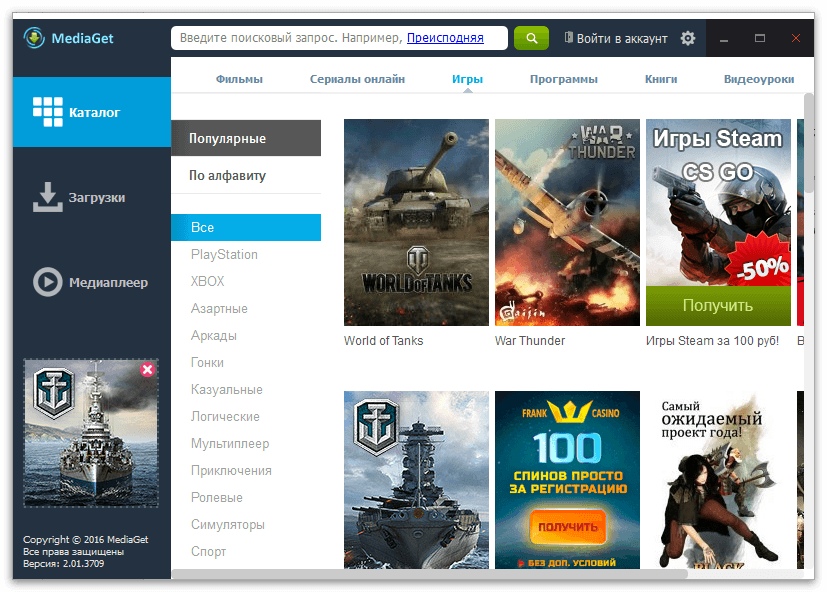This screenshot has width=827, height=592.
Task: Select the Логические category
Action: click(225, 416)
